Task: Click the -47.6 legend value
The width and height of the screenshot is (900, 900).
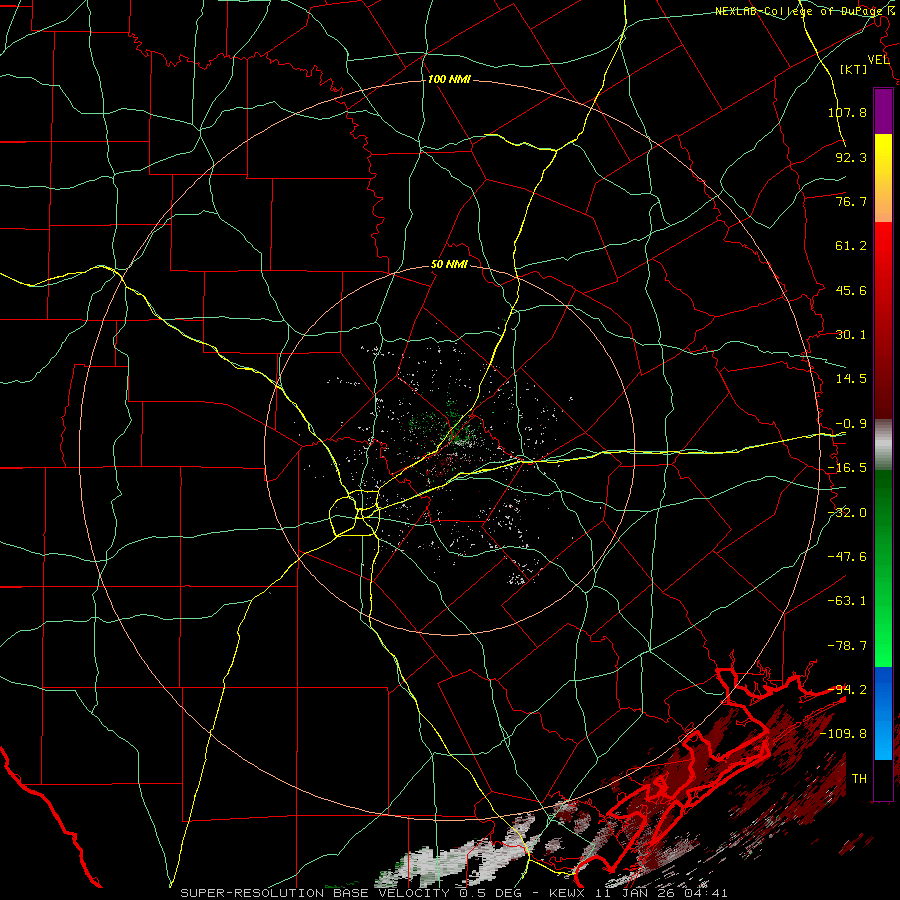Action: click(847, 557)
